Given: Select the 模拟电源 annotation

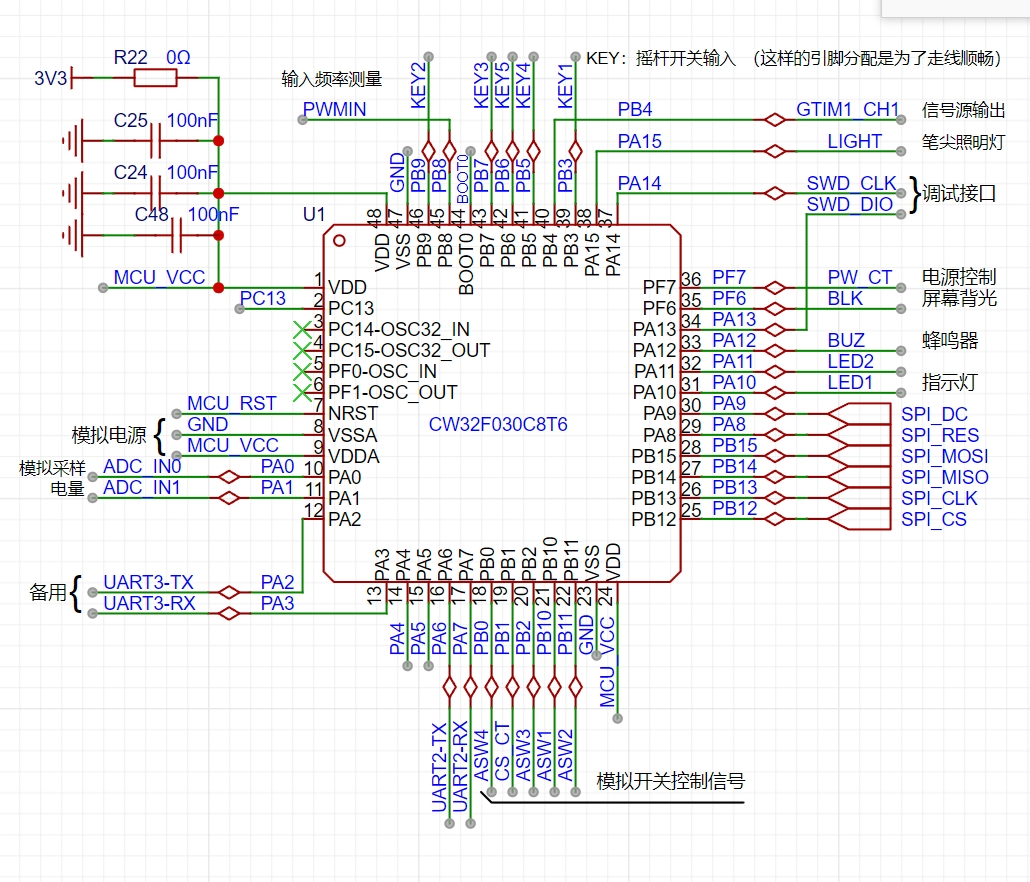Looking at the screenshot, I should pos(109,435).
